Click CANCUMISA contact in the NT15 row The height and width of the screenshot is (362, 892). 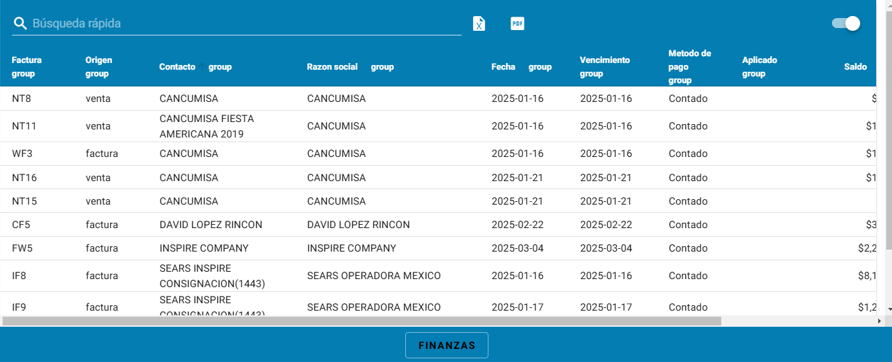tap(188, 201)
